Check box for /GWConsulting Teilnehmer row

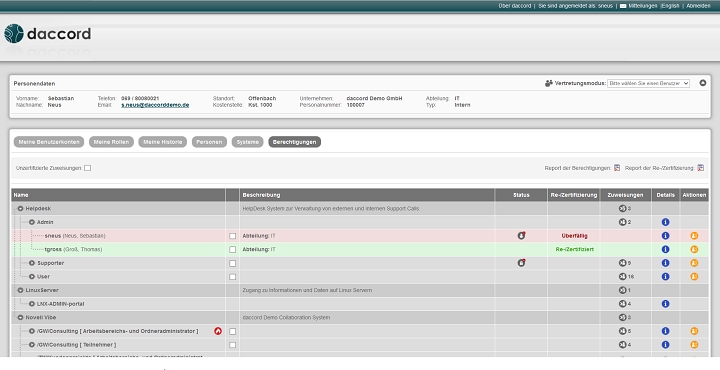click(x=232, y=345)
